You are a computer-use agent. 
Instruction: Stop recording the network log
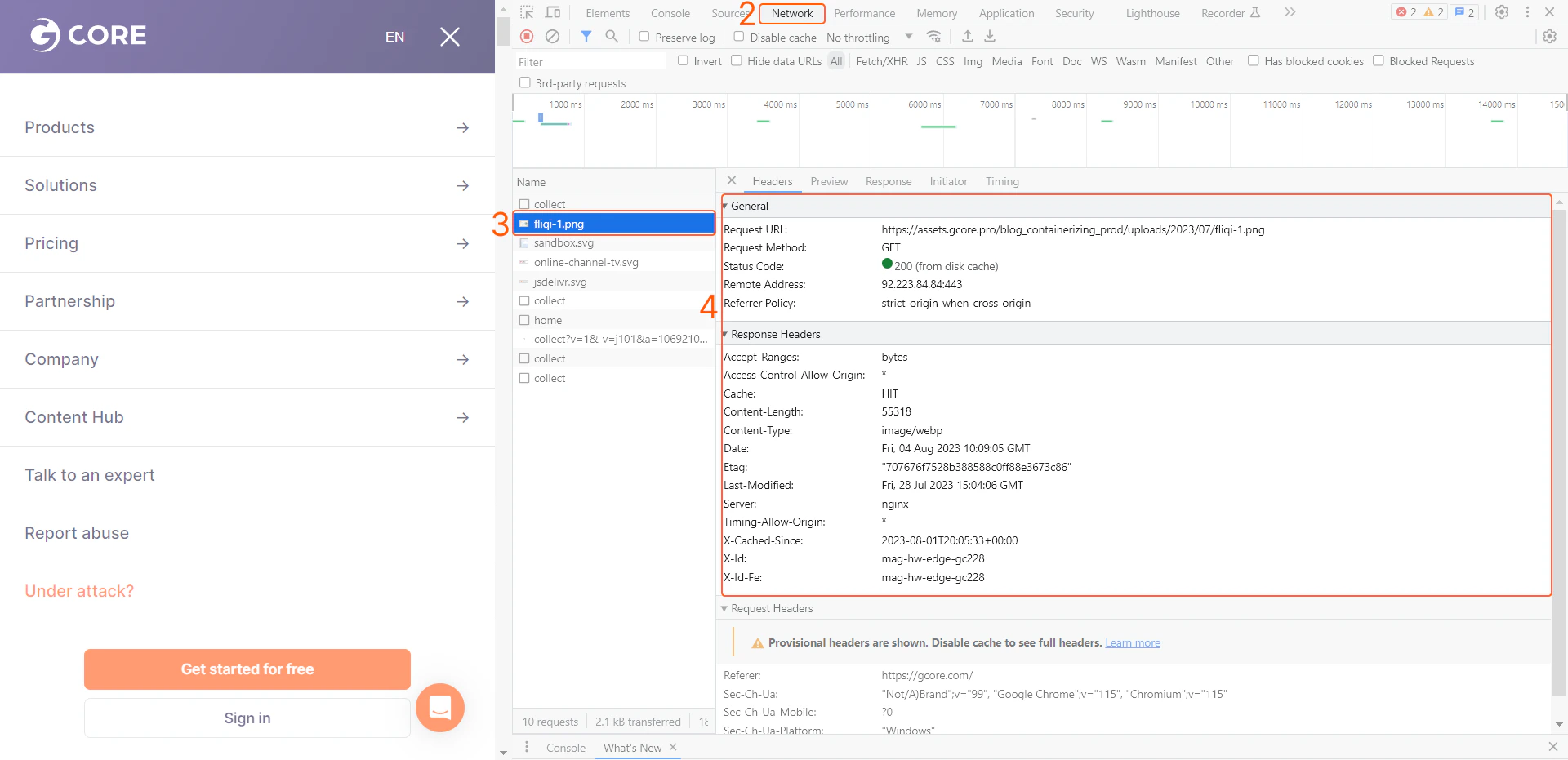pyautogui.click(x=527, y=37)
